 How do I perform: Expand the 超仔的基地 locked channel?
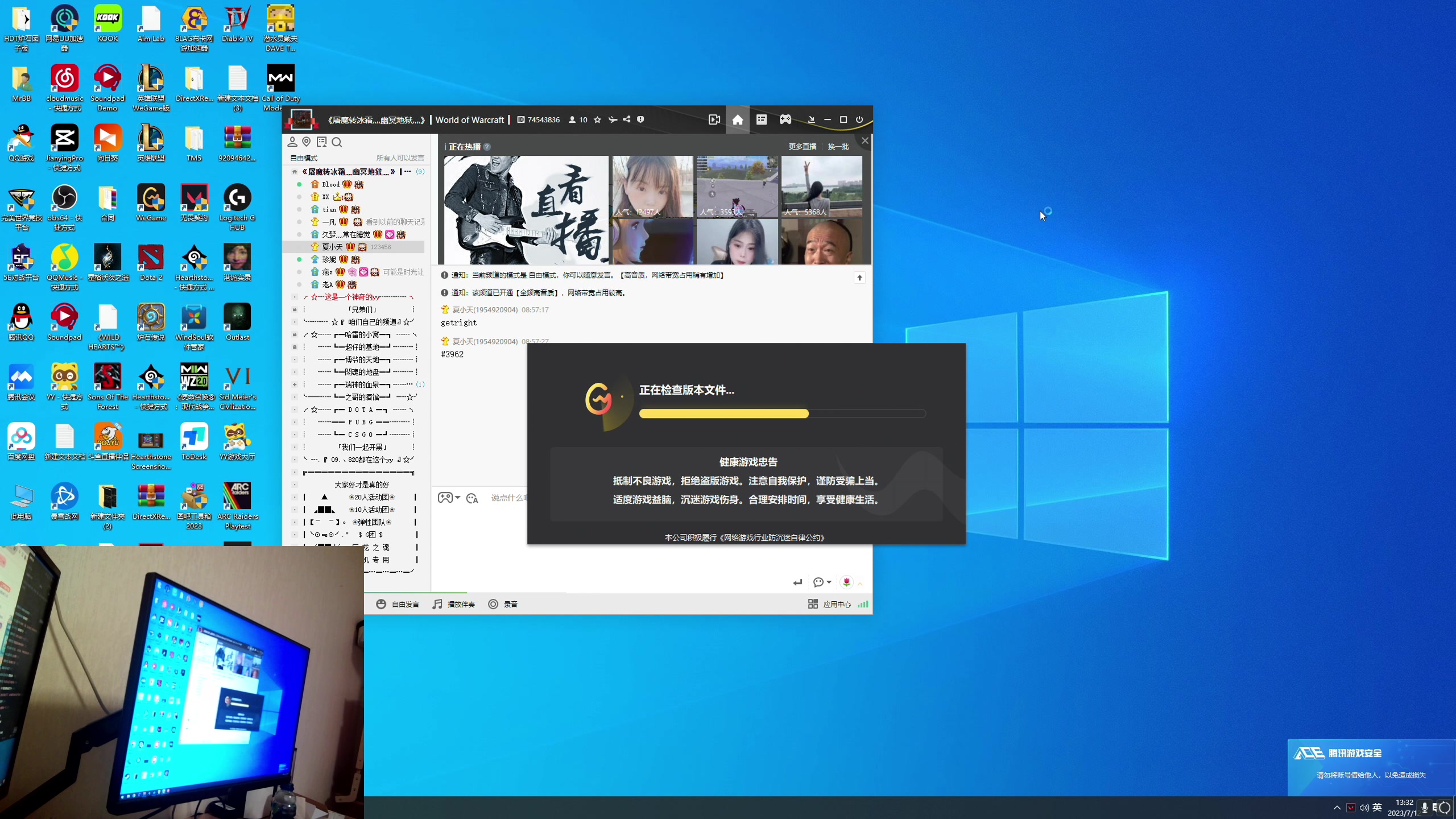coord(295,347)
